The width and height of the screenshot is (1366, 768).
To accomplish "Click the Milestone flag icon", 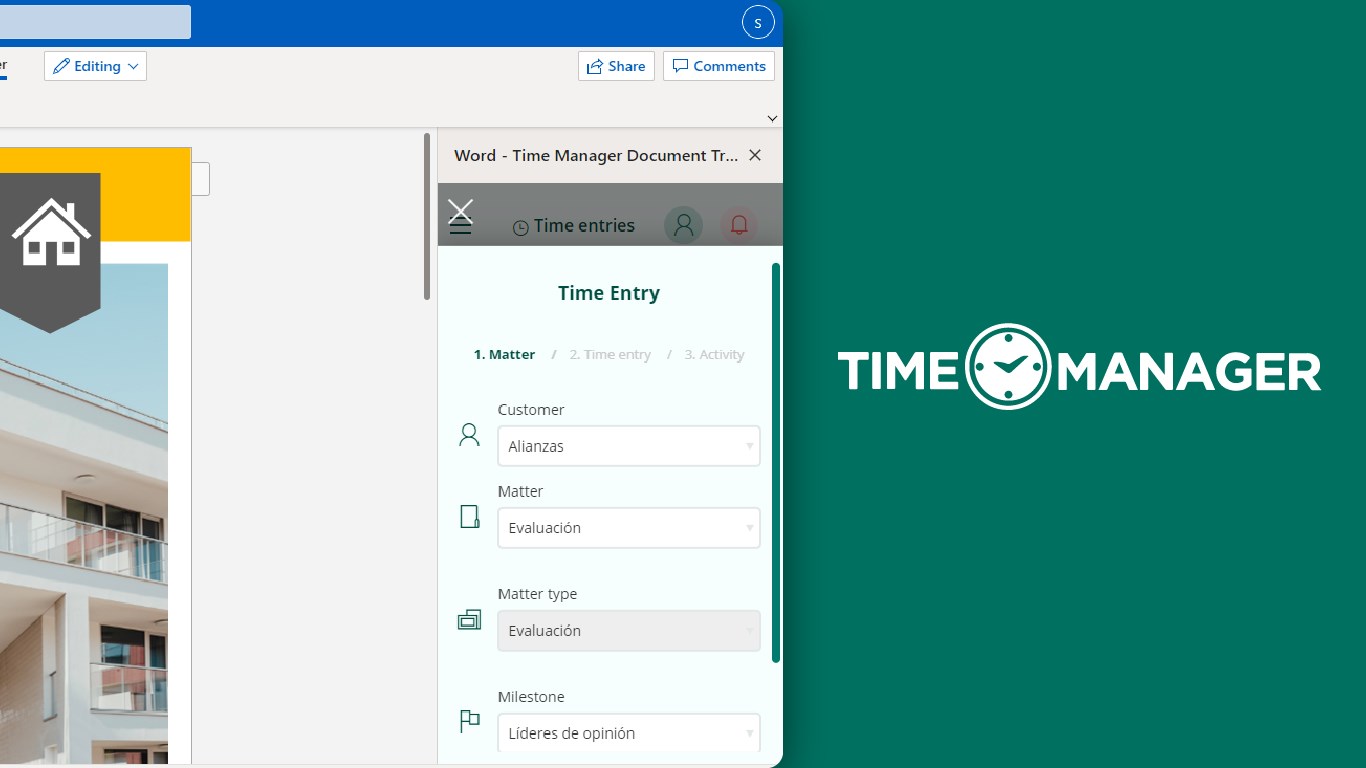I will [x=469, y=720].
